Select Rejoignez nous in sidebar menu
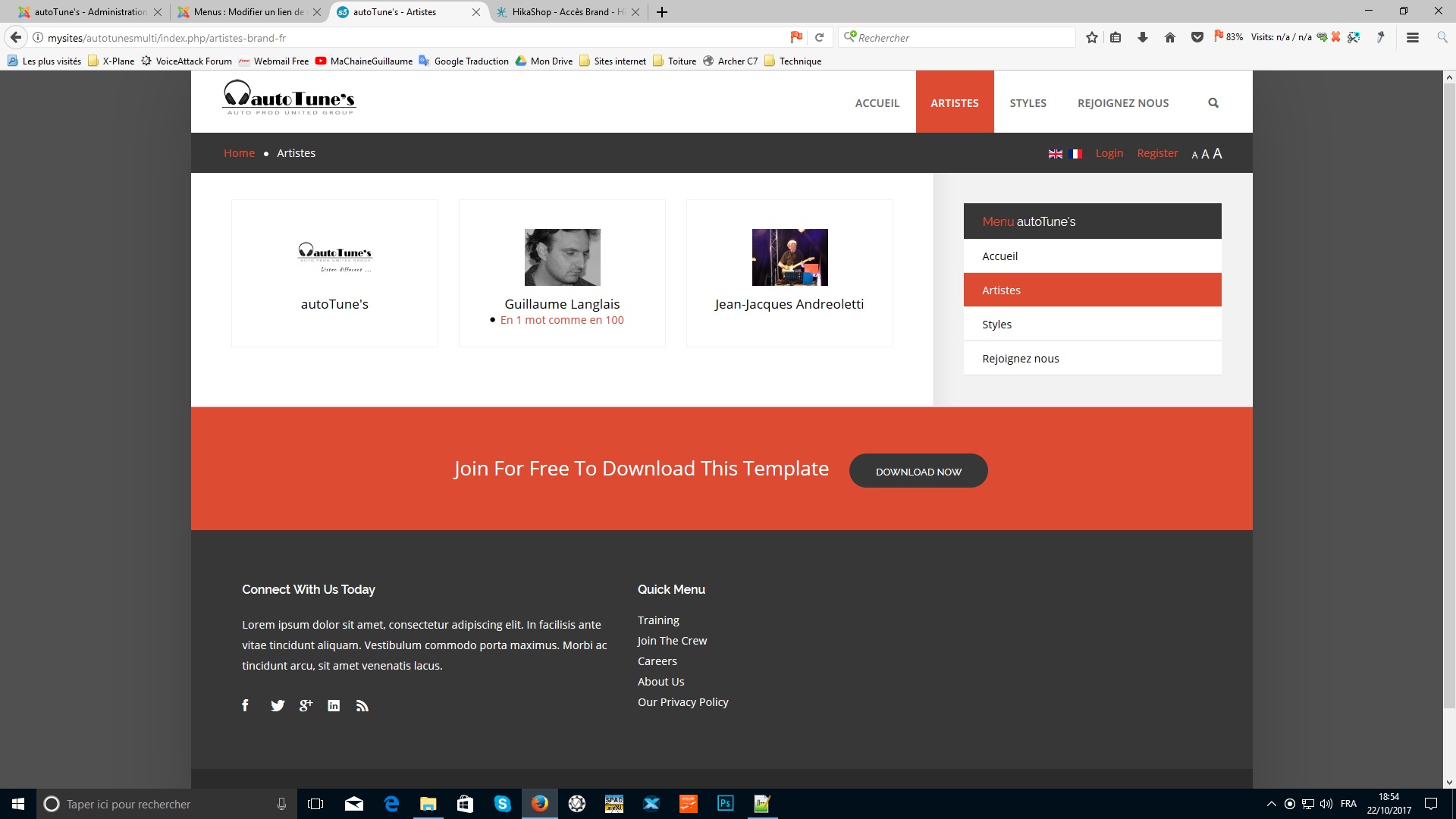1456x819 pixels. click(x=1020, y=359)
